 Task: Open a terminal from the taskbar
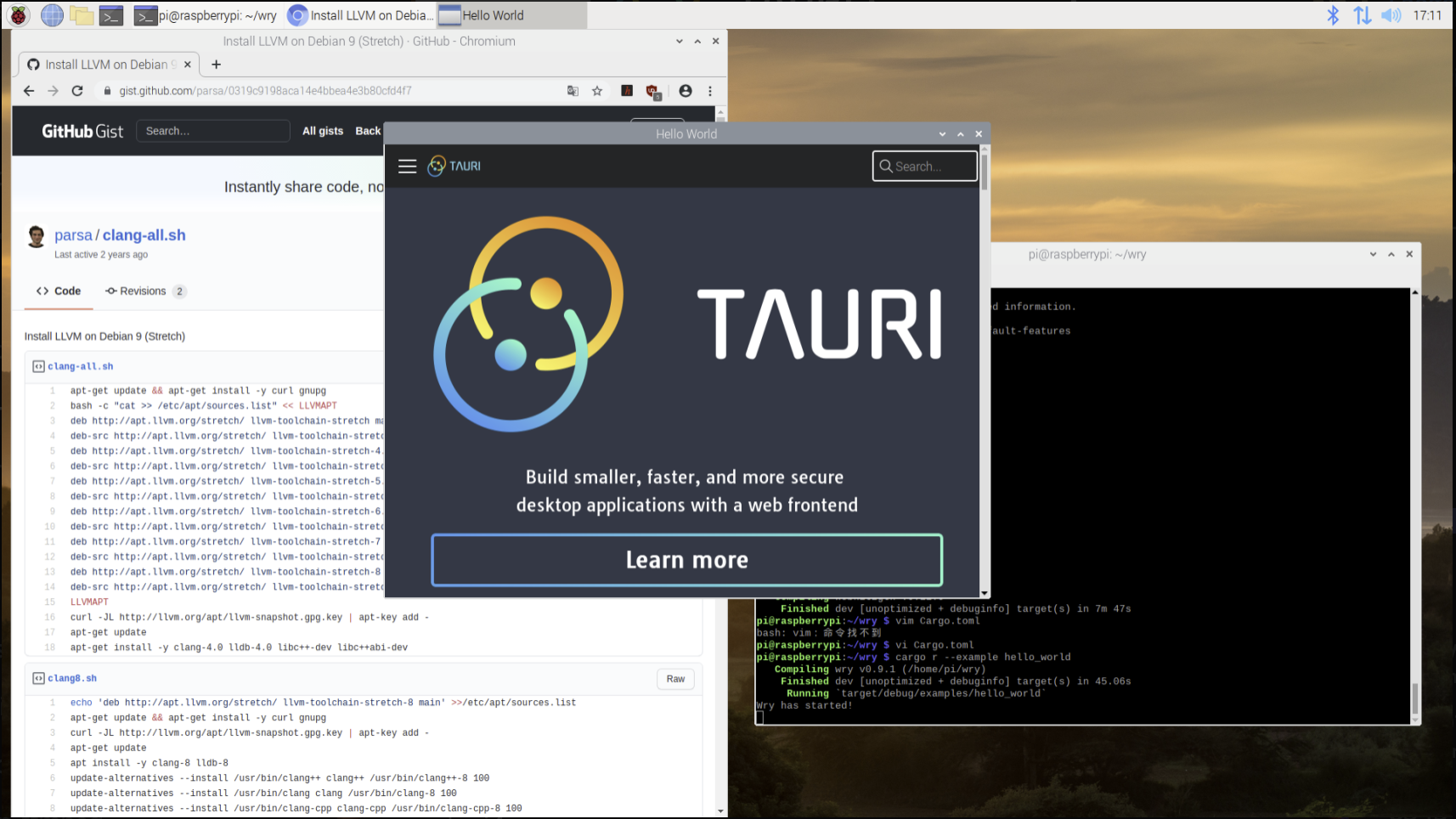coord(110,14)
